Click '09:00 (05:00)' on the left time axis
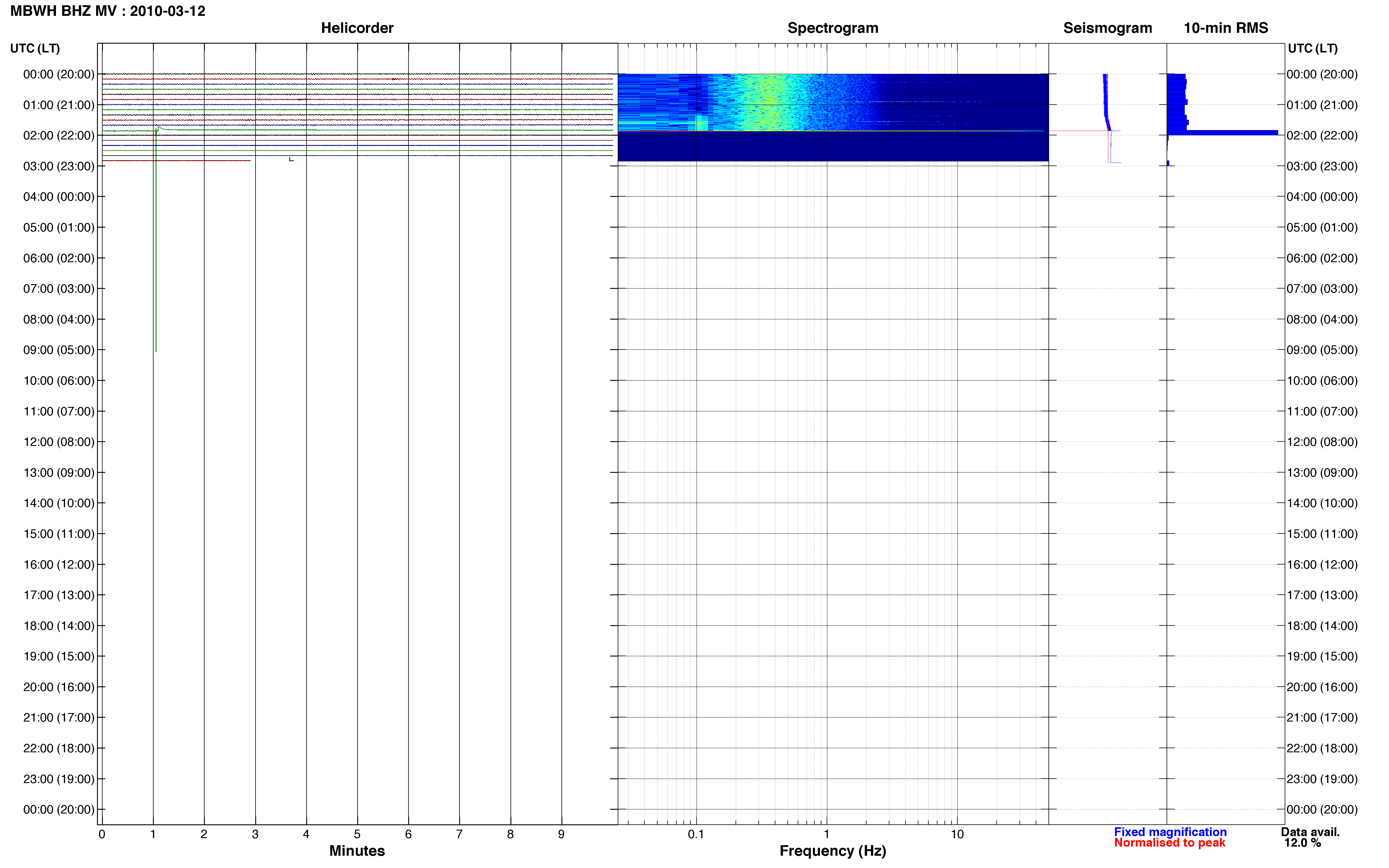Screen dimensions: 1389x868 point(59,349)
